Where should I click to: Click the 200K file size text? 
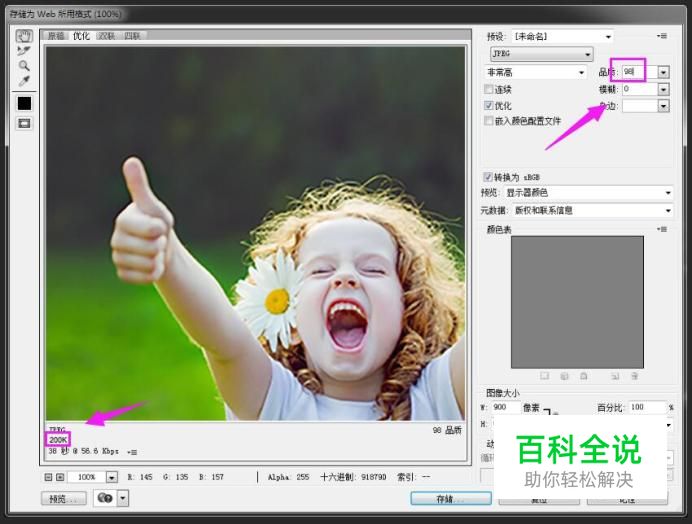[58, 440]
